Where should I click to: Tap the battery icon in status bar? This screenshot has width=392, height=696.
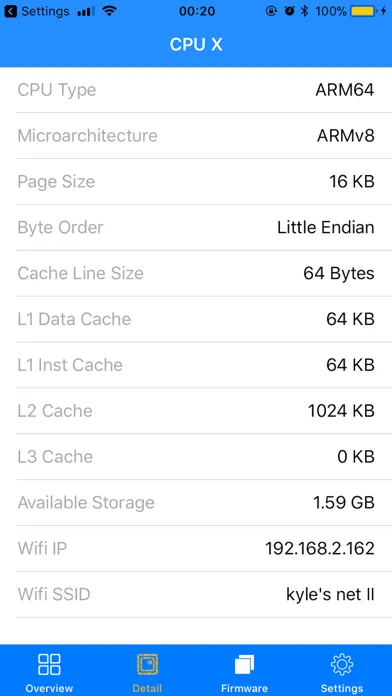[x=363, y=11]
